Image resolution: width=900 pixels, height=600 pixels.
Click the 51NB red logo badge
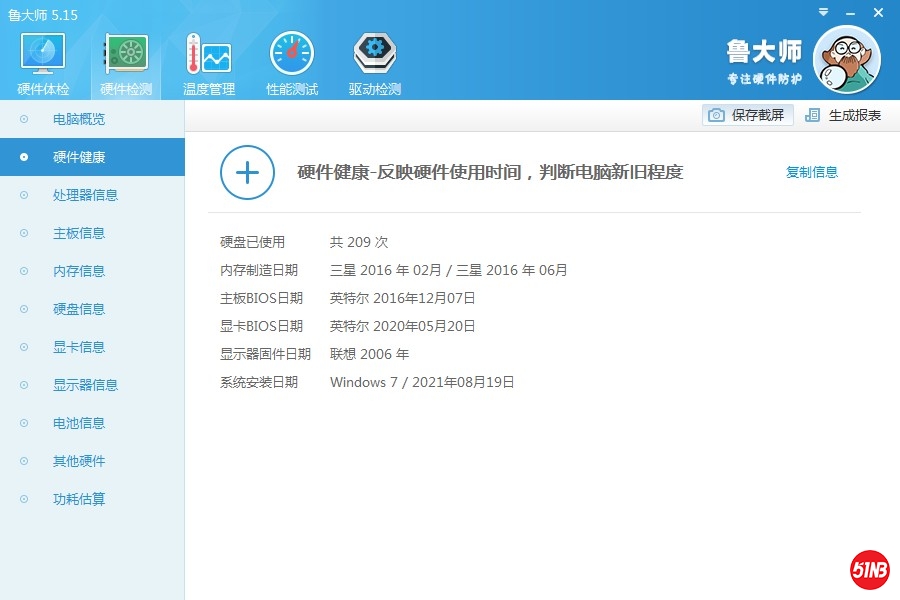click(869, 570)
